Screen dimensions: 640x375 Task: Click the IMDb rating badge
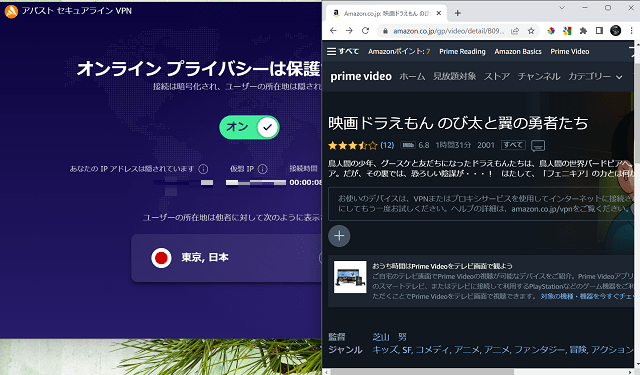click(408, 145)
